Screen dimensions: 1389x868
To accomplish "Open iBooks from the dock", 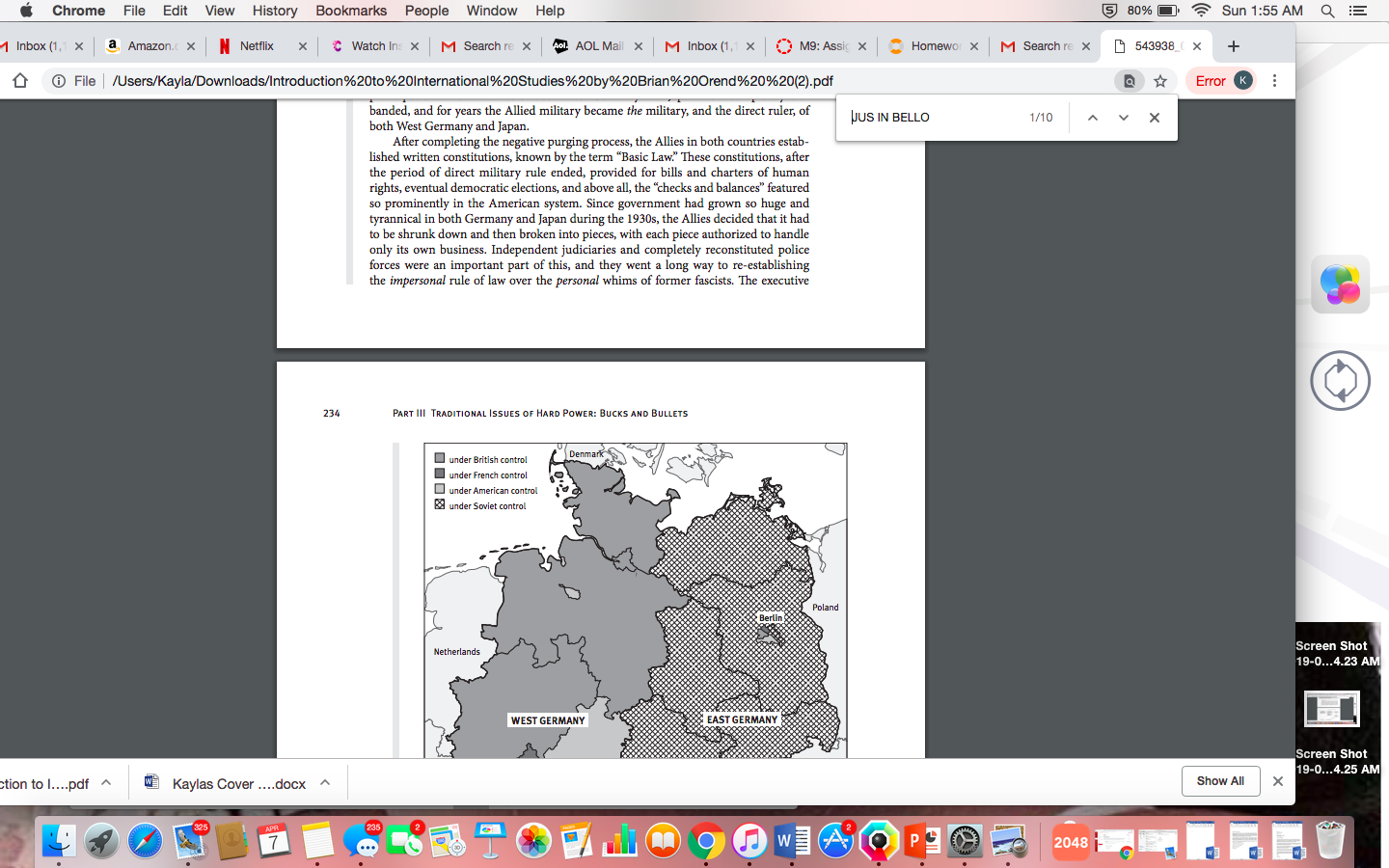I will point(663,842).
